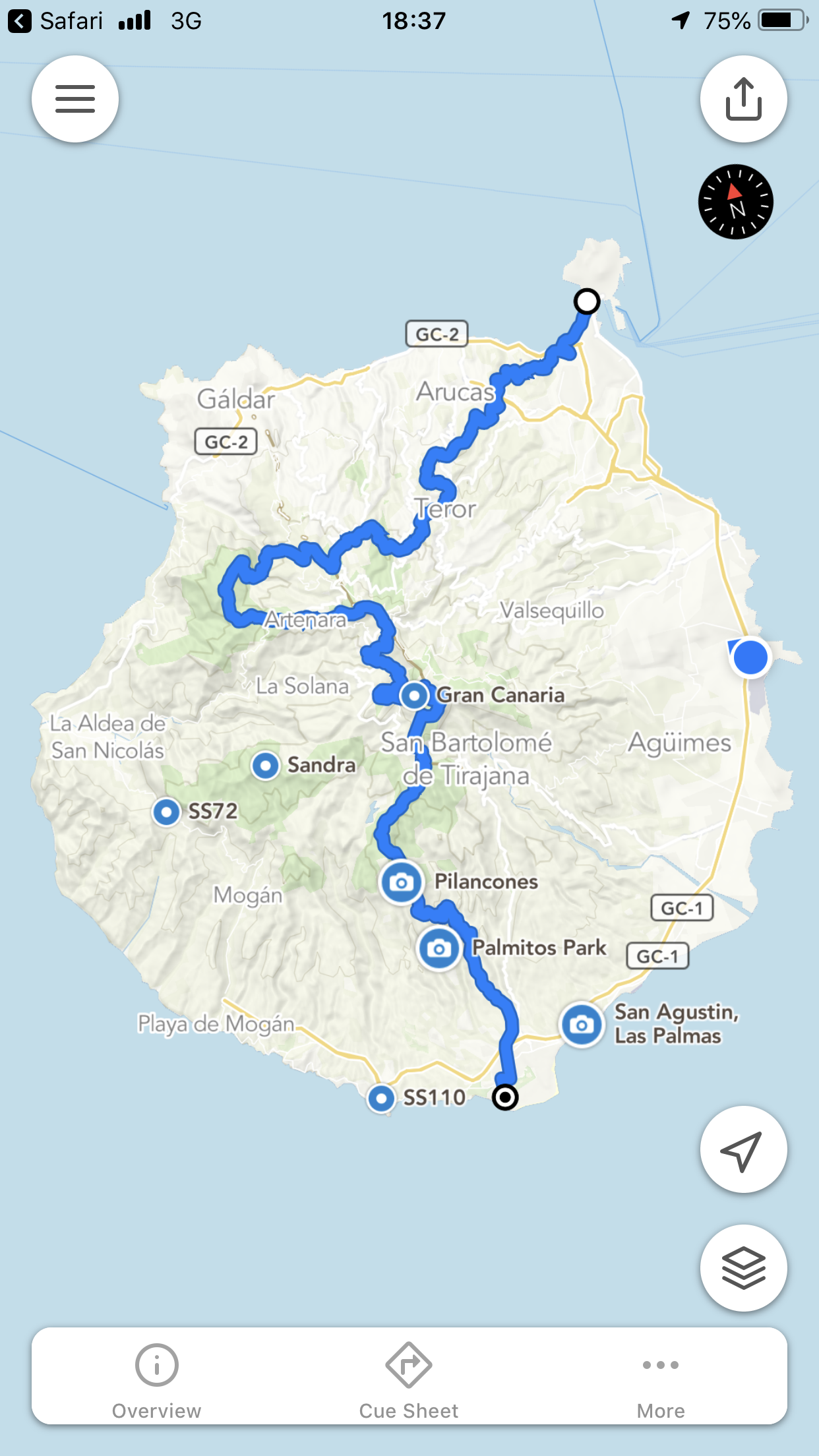819x1456 pixels.
Task: Return to Safari via back link
Action: [55, 21]
